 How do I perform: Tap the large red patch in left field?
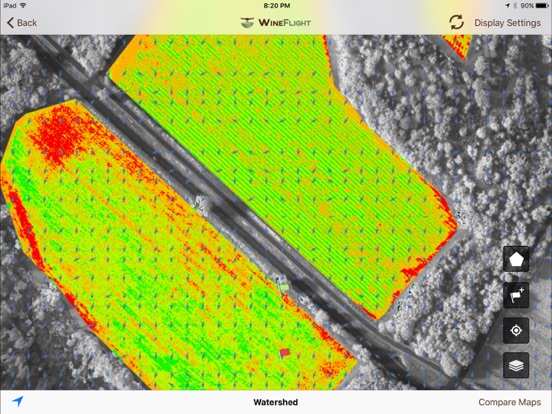[58, 136]
